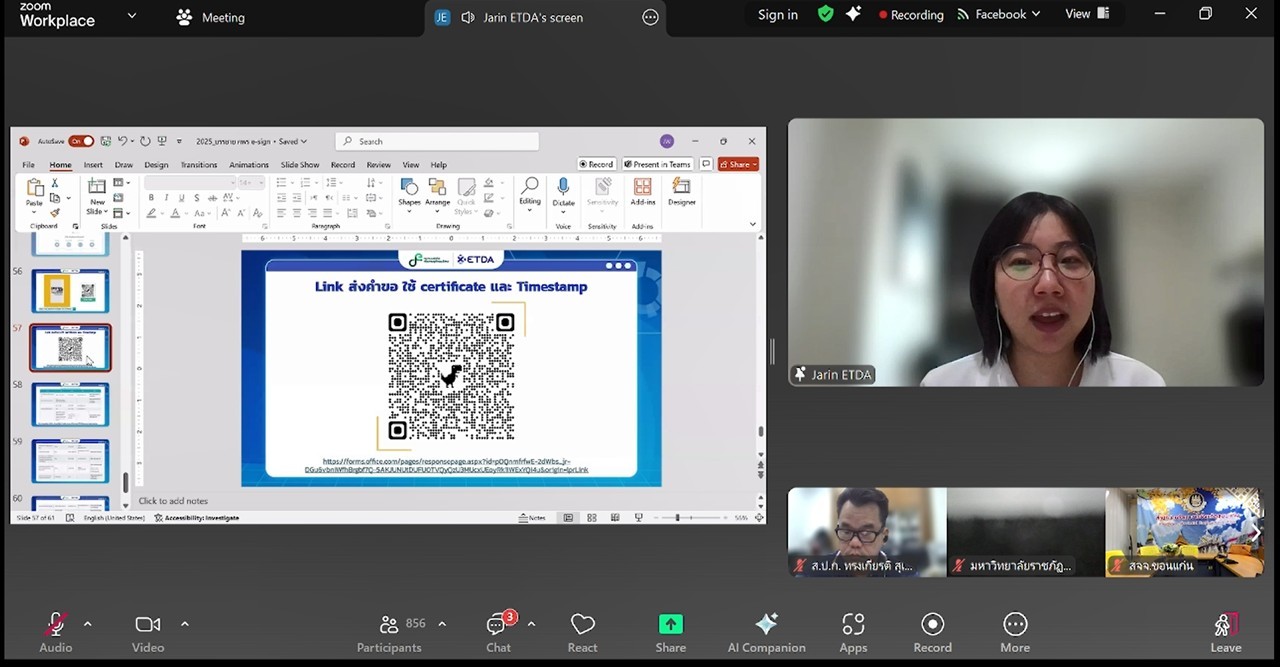Switch to the Design ribbon tab
1280x668 pixels.
coord(156,165)
